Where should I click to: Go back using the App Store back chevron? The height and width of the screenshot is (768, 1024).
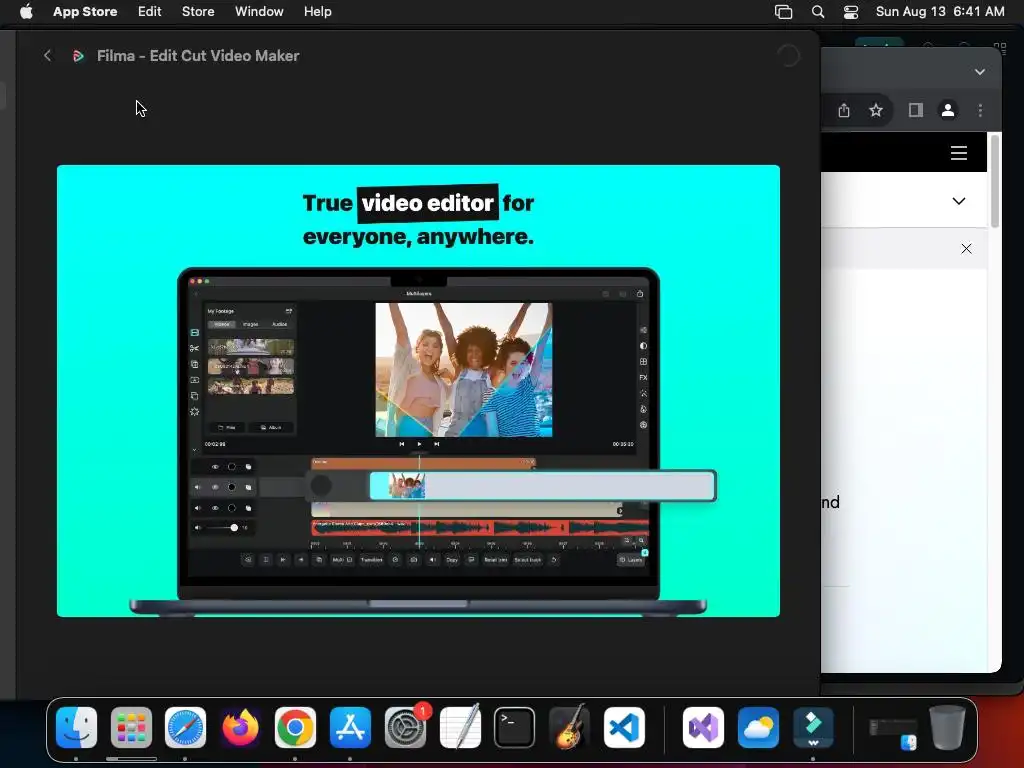point(47,56)
